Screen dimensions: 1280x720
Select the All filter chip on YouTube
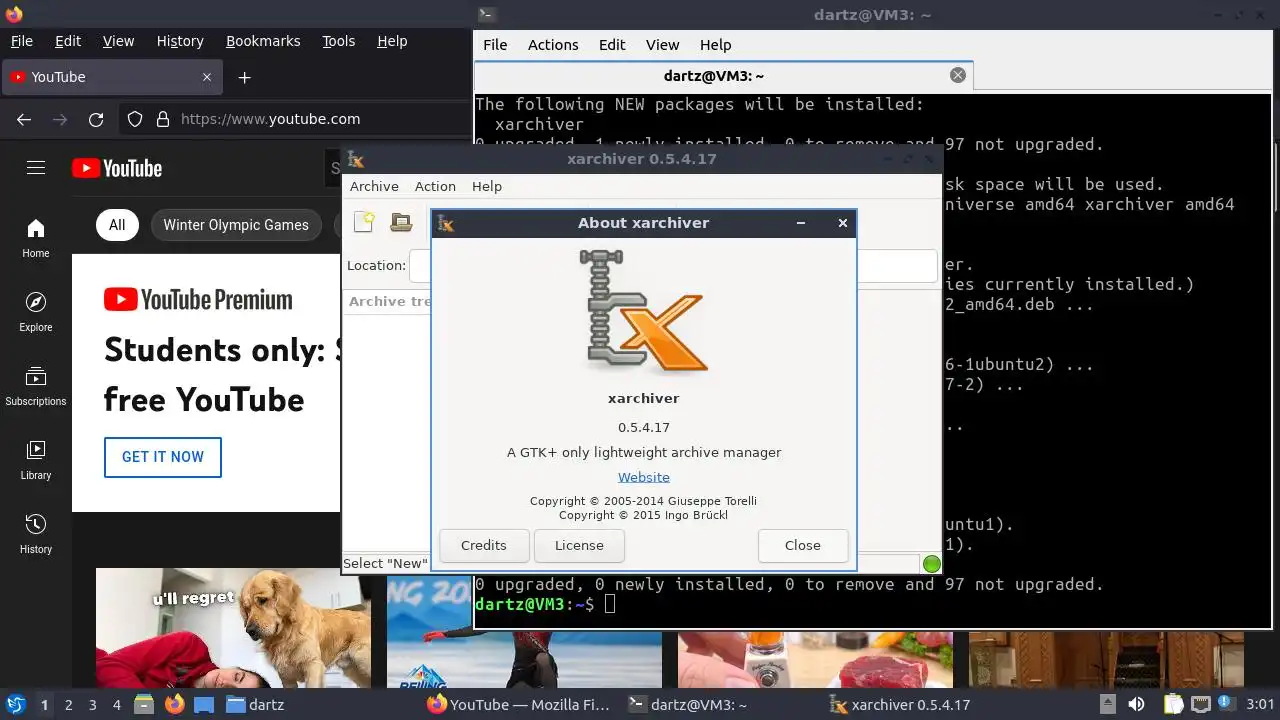click(117, 225)
